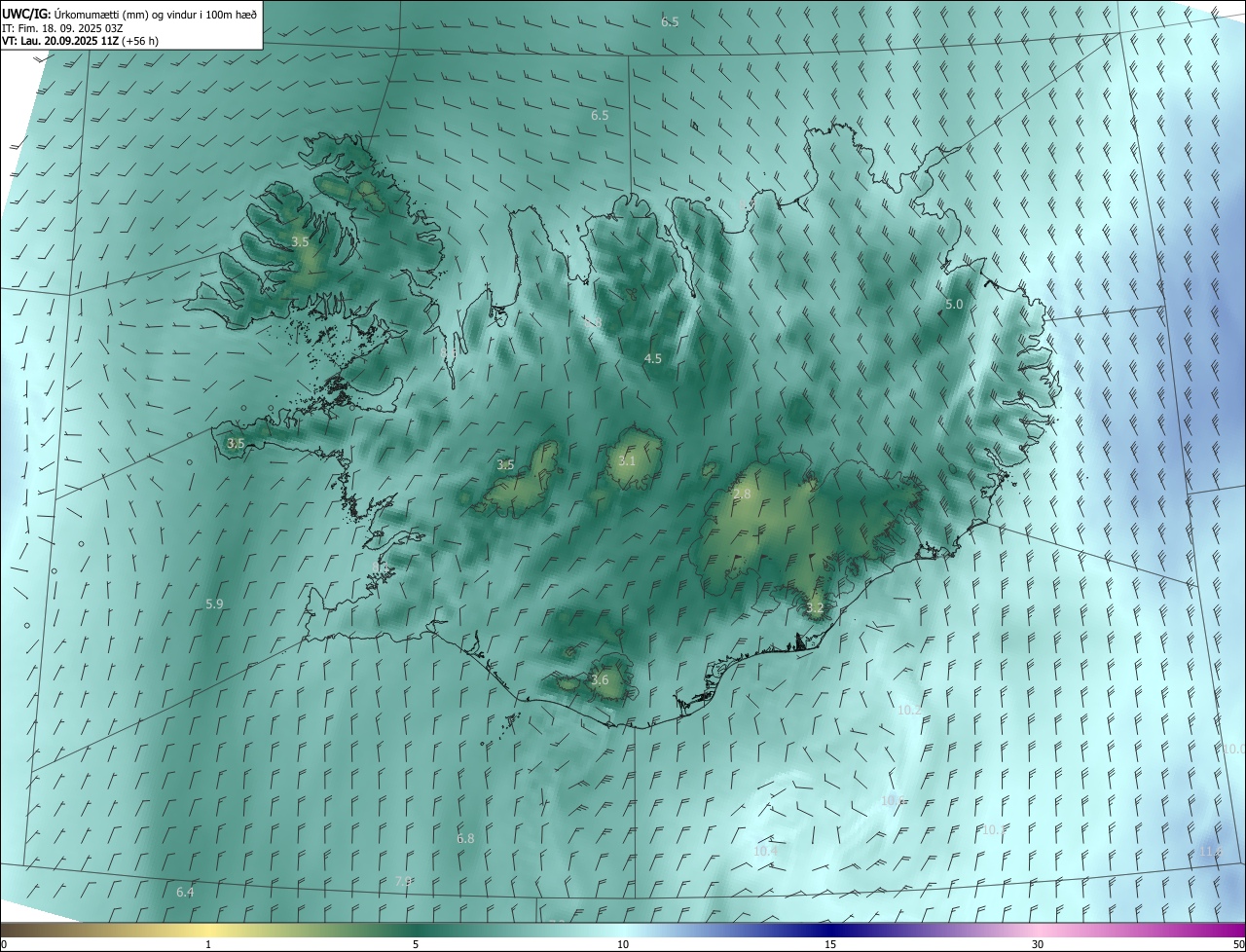Click the 10 label on the color scale

(x=623, y=945)
